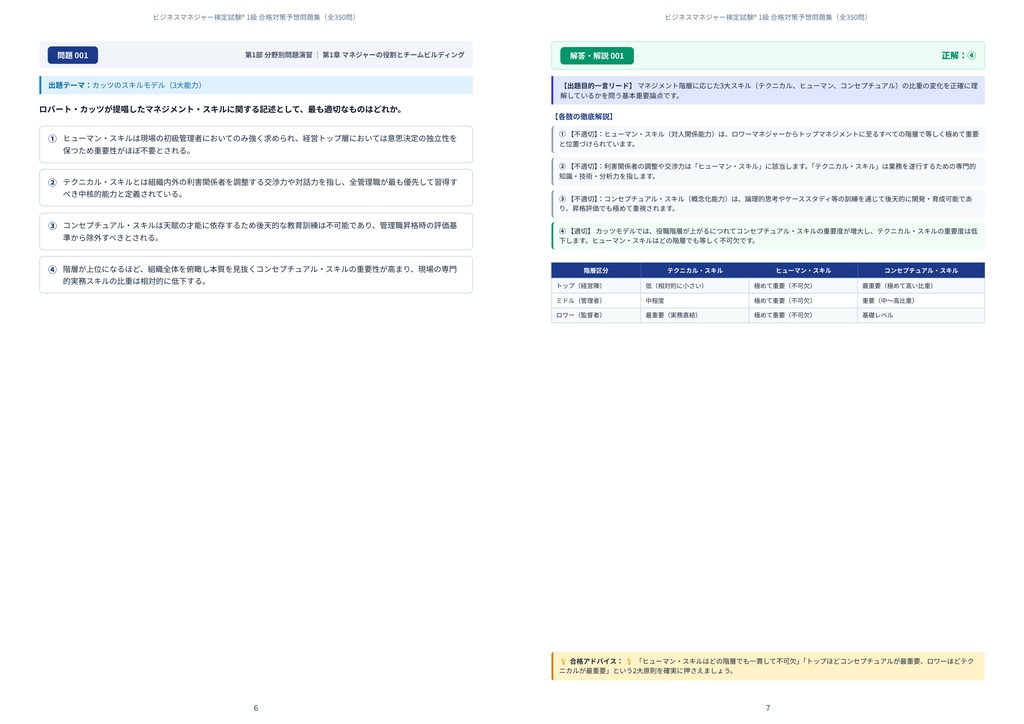Click the book title header above 解答・解説 001
Image resolution: width=1024 pixels, height=724 pixels.
coord(766,18)
